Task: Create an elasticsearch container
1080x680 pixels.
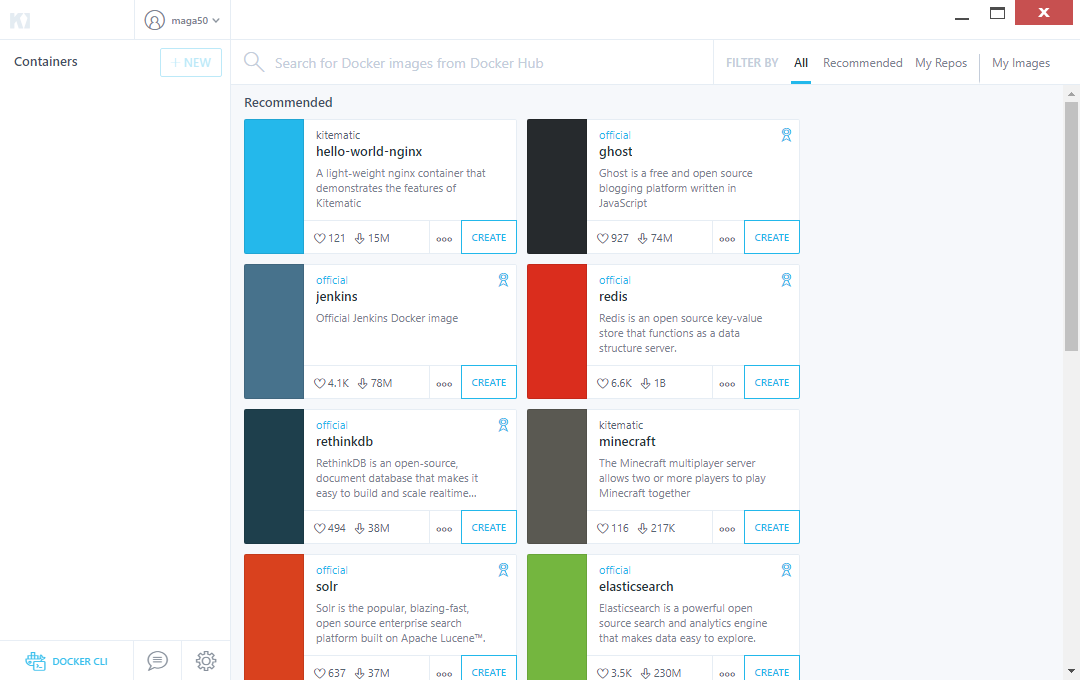Action: [x=771, y=670]
